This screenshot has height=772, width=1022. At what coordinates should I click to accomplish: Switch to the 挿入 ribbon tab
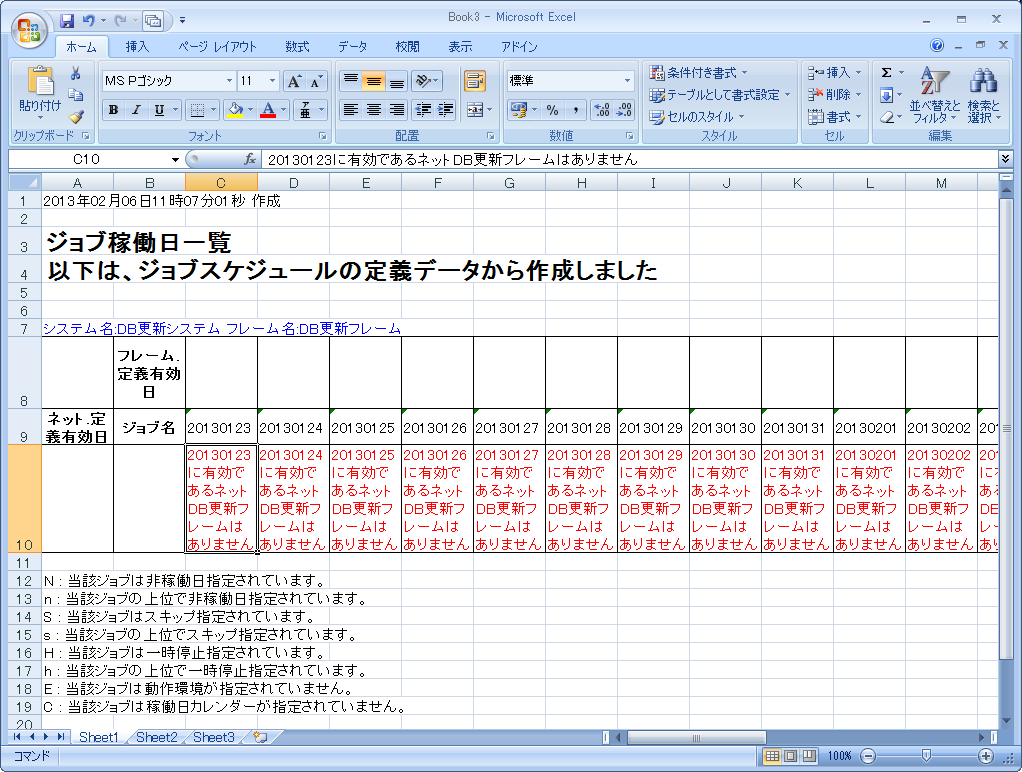[x=137, y=46]
